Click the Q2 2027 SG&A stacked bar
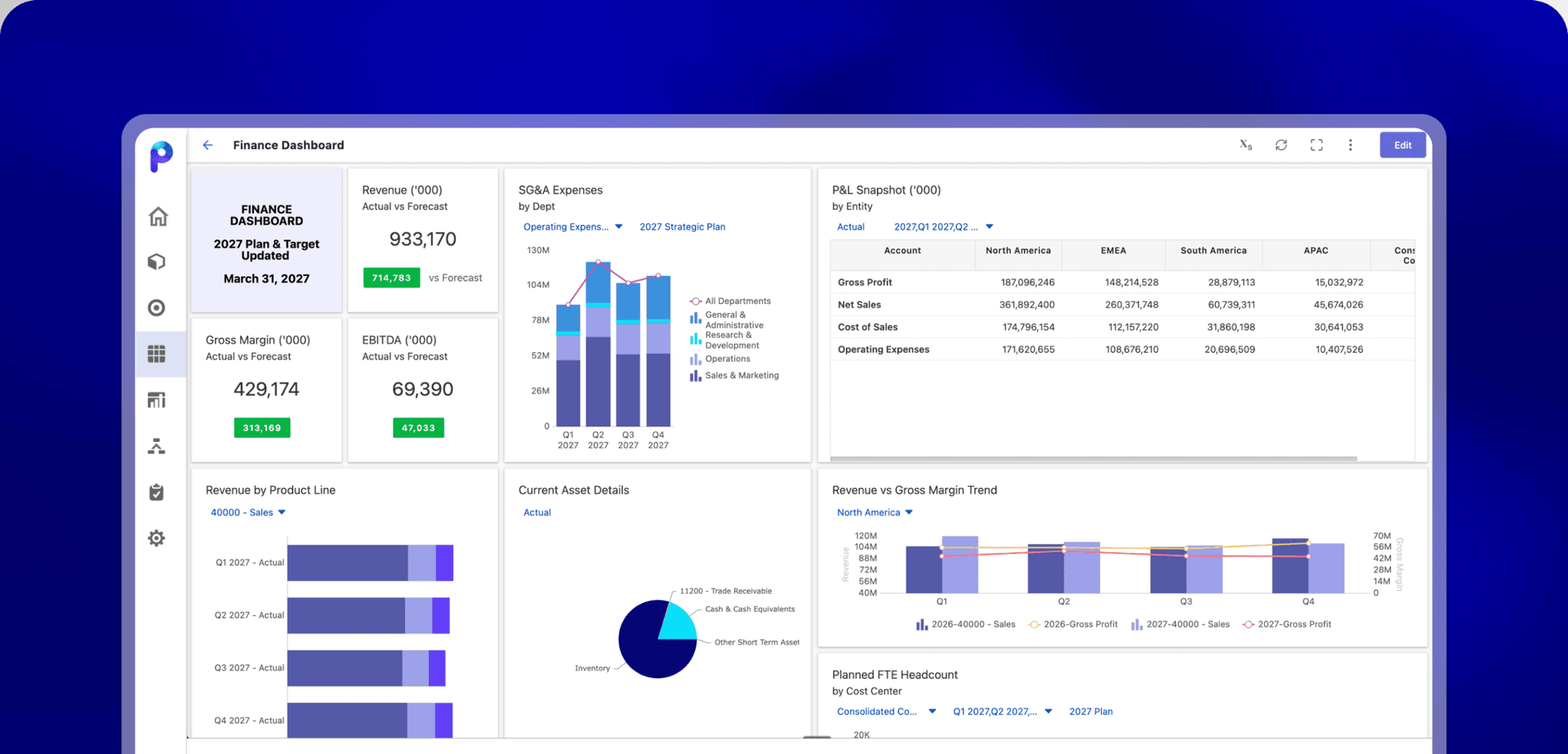This screenshot has width=1568, height=754. (x=598, y=344)
